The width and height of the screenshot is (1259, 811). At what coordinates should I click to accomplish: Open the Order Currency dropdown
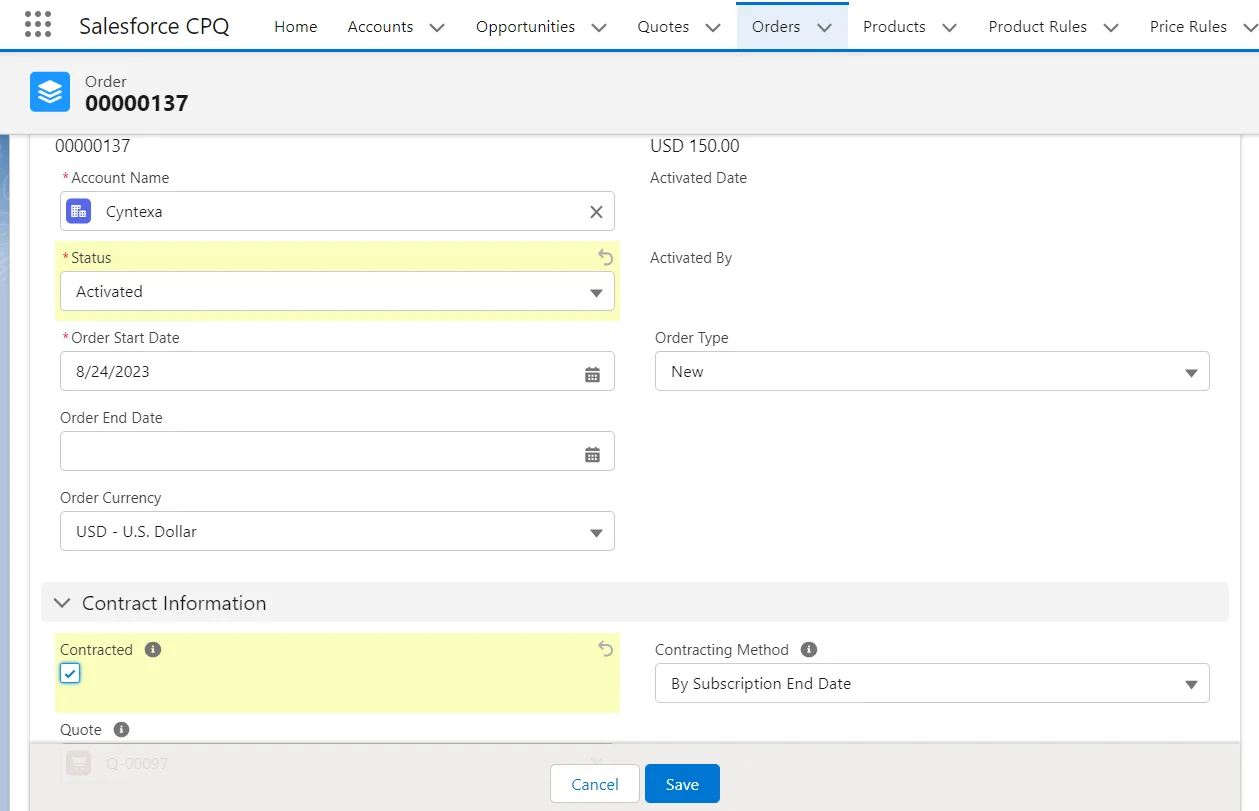coord(337,531)
